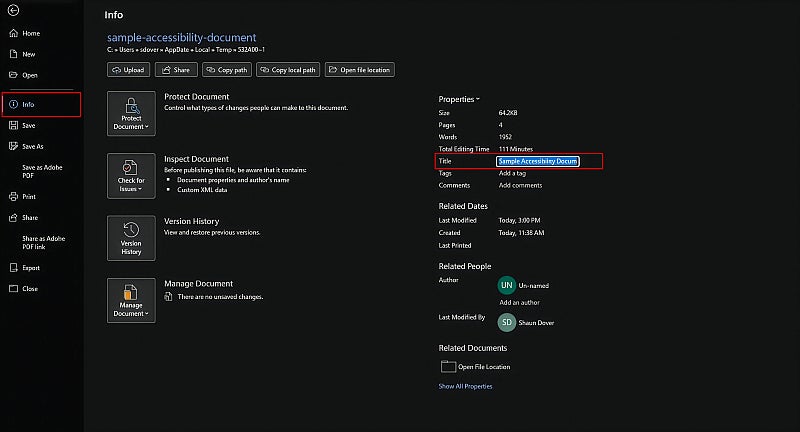This screenshot has height=432, width=800.
Task: Click the 'Custom XML data' bullet
Action: tap(202, 190)
